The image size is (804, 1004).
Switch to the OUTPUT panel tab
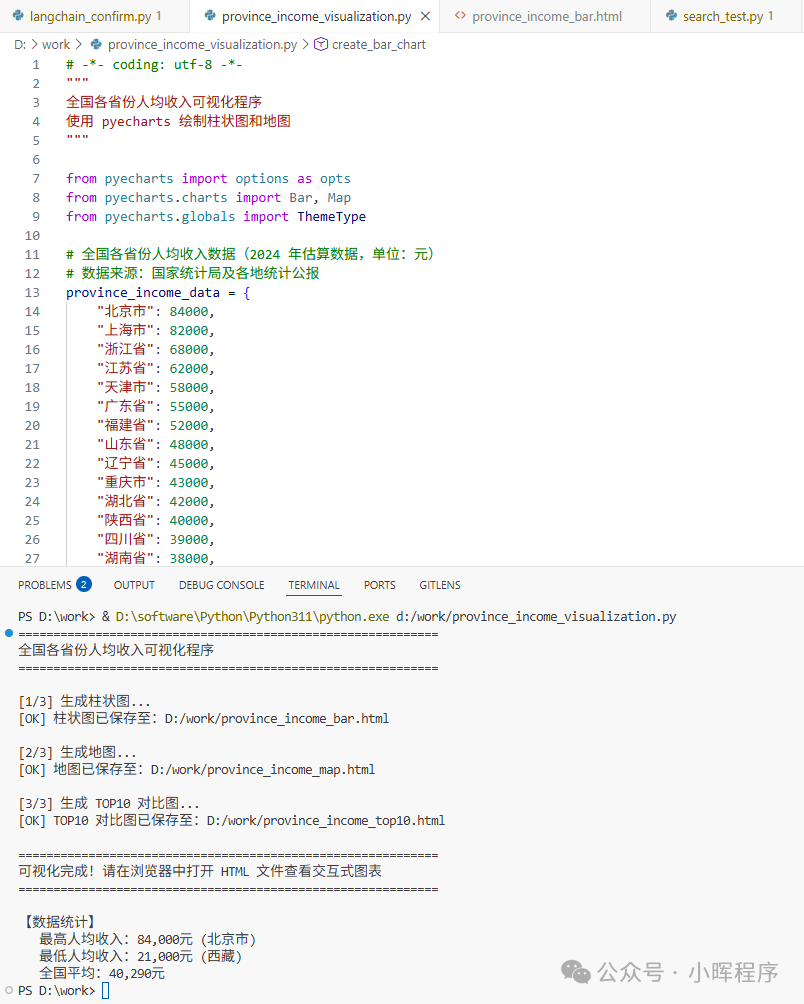coord(134,585)
